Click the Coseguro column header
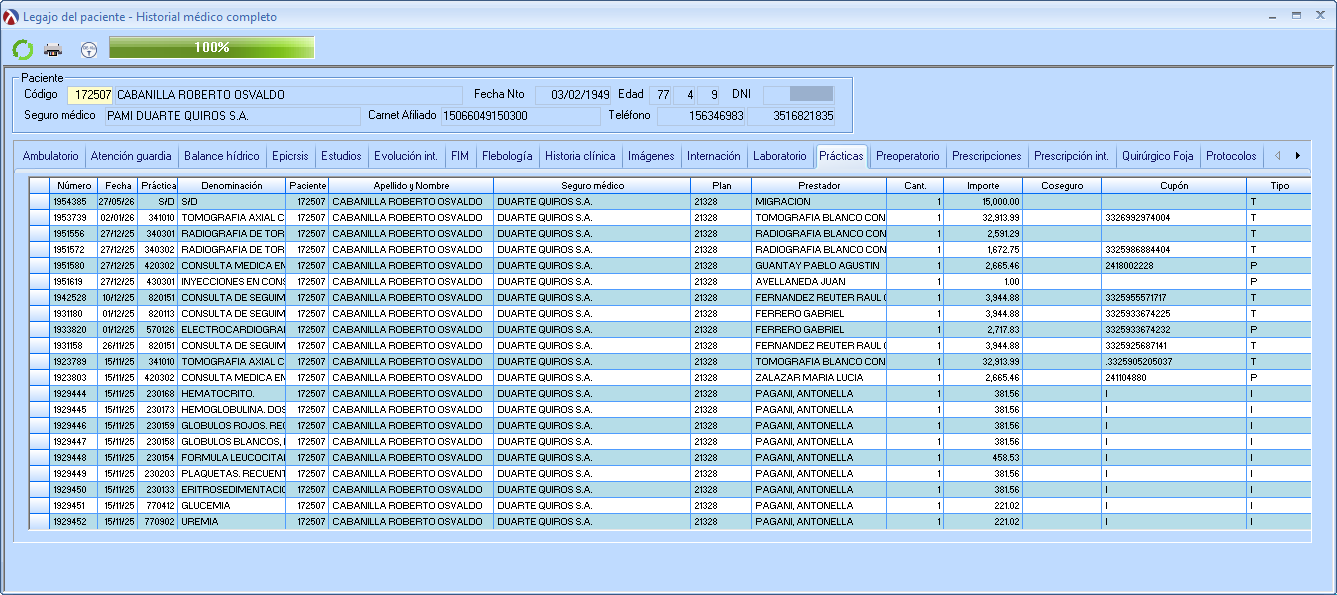Image resolution: width=1337 pixels, height=595 pixels. 1062,186
